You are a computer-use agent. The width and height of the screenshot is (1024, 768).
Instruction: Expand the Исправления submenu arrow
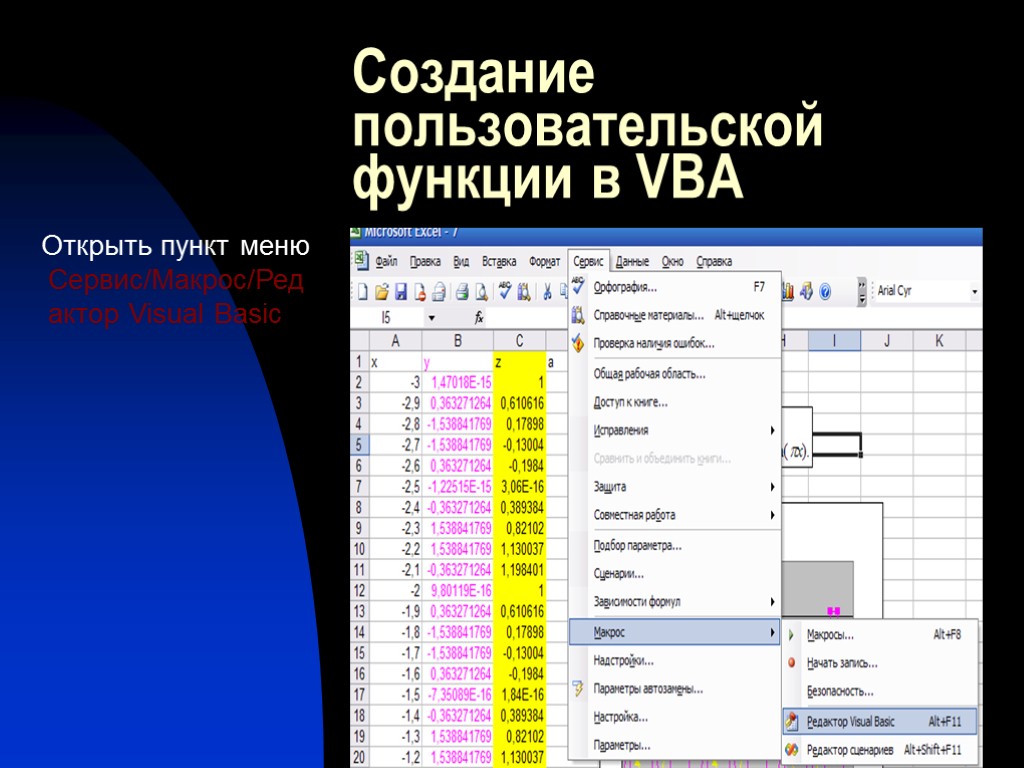[772, 430]
